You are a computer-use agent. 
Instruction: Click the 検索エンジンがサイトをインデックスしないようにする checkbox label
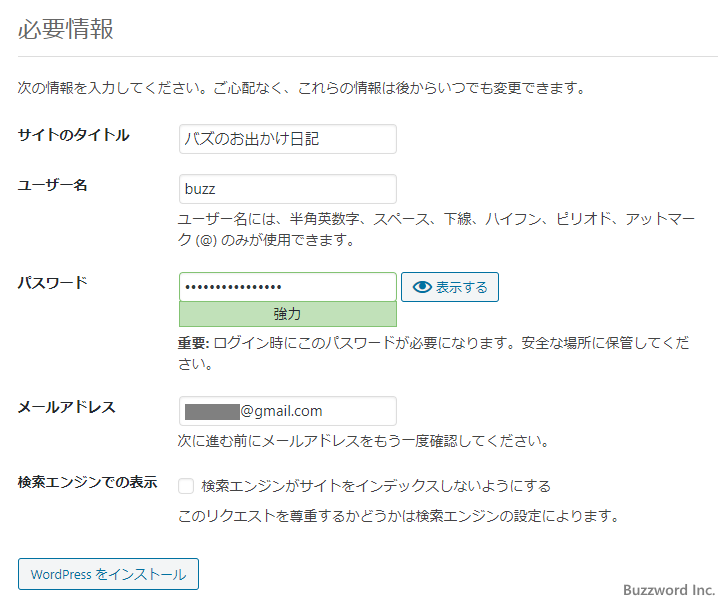[x=376, y=486]
